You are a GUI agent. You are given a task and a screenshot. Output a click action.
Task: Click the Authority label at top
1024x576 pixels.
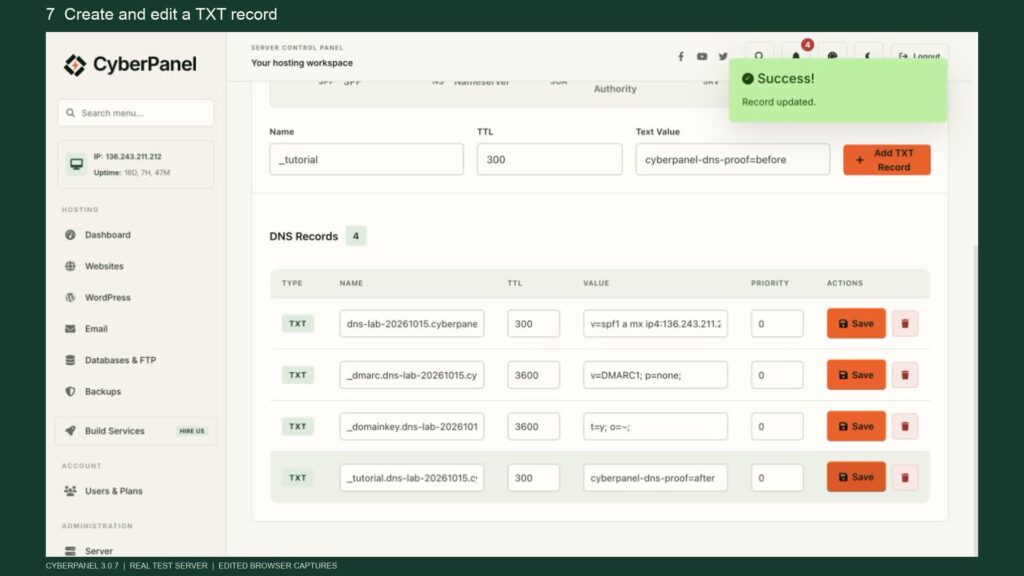(615, 89)
